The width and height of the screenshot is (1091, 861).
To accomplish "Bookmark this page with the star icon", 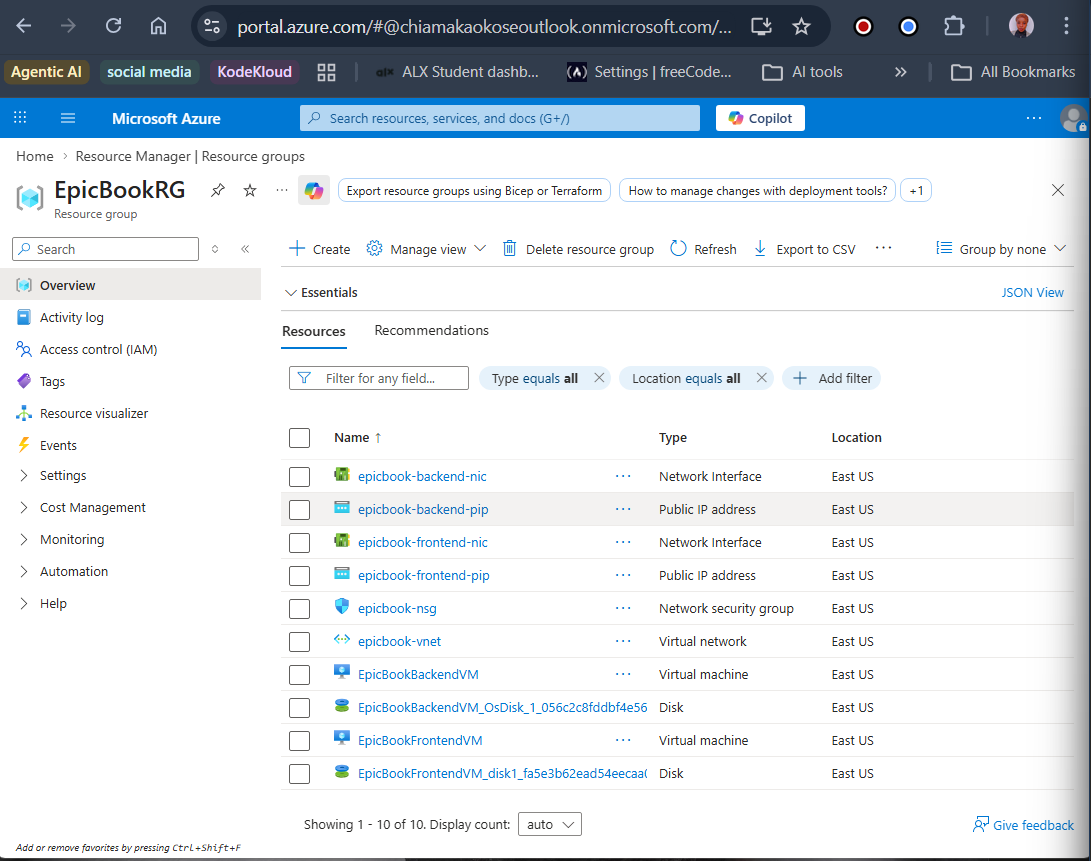I will click(802, 26).
